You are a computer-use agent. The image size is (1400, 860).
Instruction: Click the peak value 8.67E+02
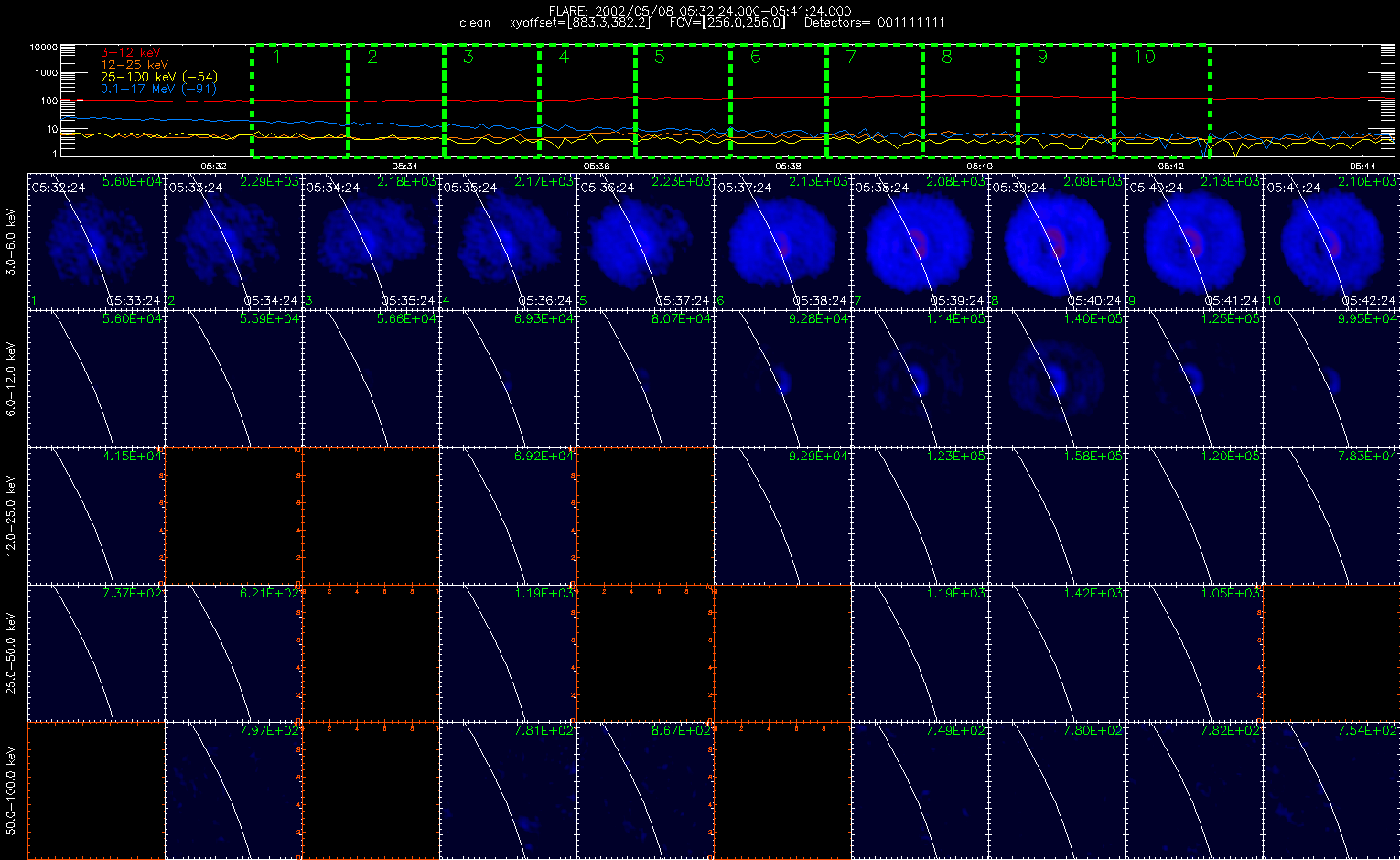click(x=682, y=731)
